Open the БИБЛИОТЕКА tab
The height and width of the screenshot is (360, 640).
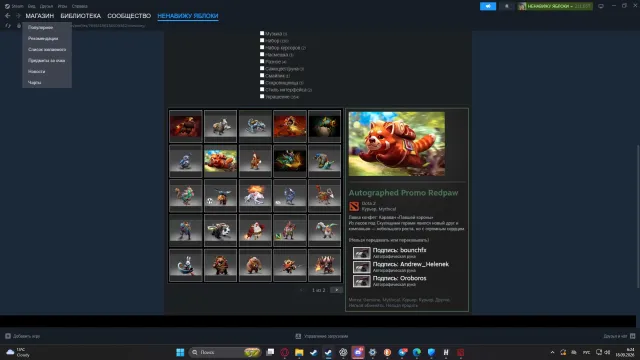pyautogui.click(x=80, y=16)
